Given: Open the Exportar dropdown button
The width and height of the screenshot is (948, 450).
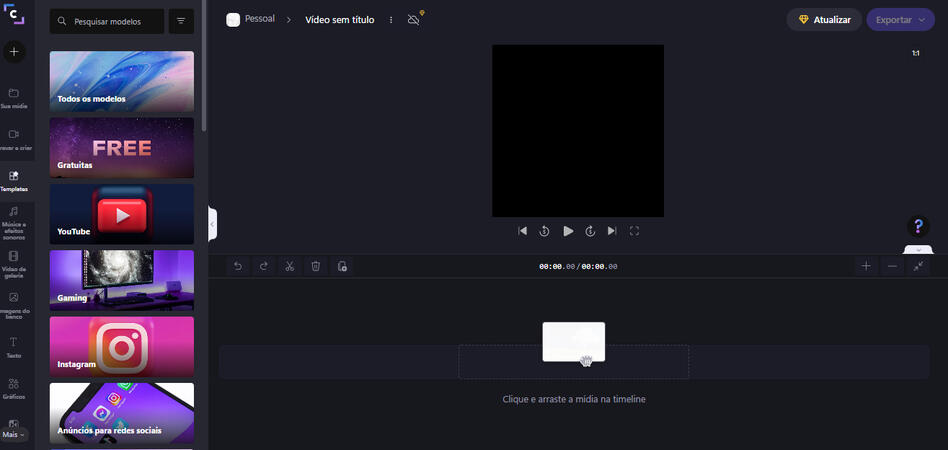Looking at the screenshot, I should coord(900,20).
